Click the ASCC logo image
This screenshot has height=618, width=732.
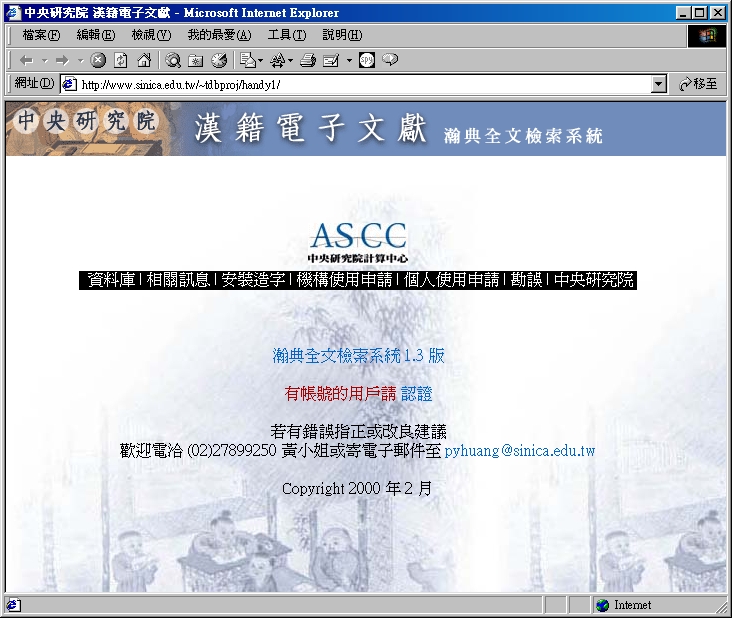(358, 242)
